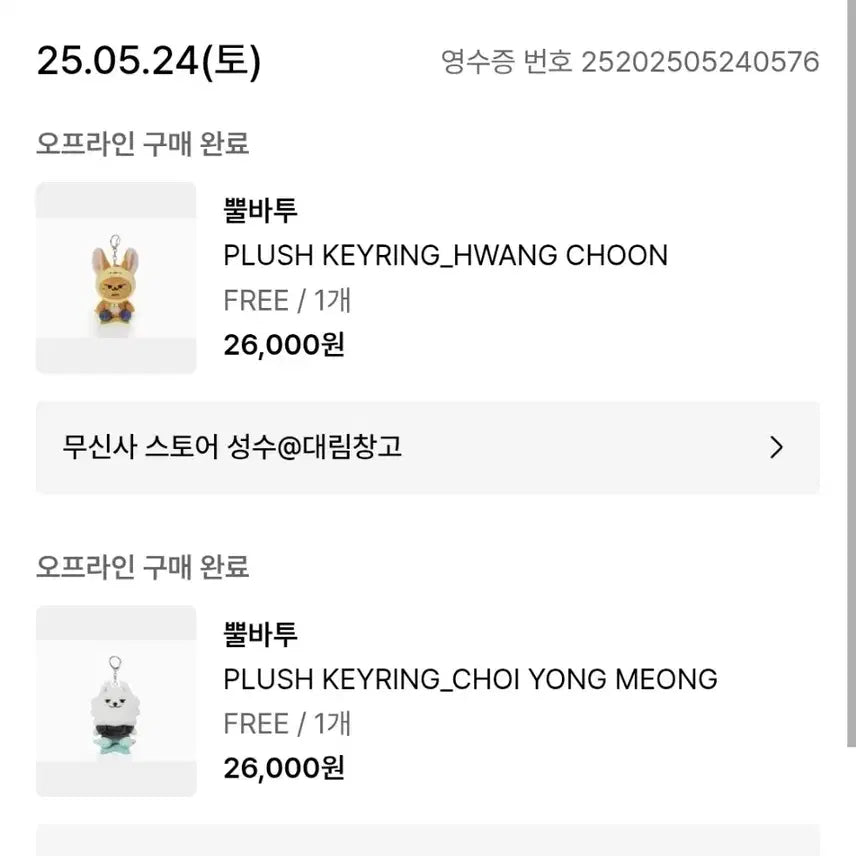The height and width of the screenshot is (856, 856).
Task: Open PLUSH KEYRING_HWANG CHOON product name
Action: tap(445, 255)
